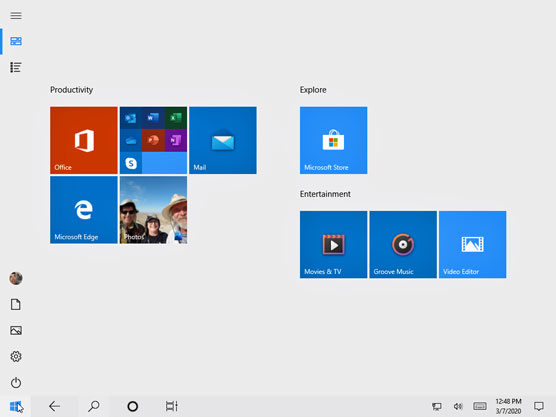Screen dimensions: 556x417
Task: Open Groove Music tile
Action: pos(403,244)
